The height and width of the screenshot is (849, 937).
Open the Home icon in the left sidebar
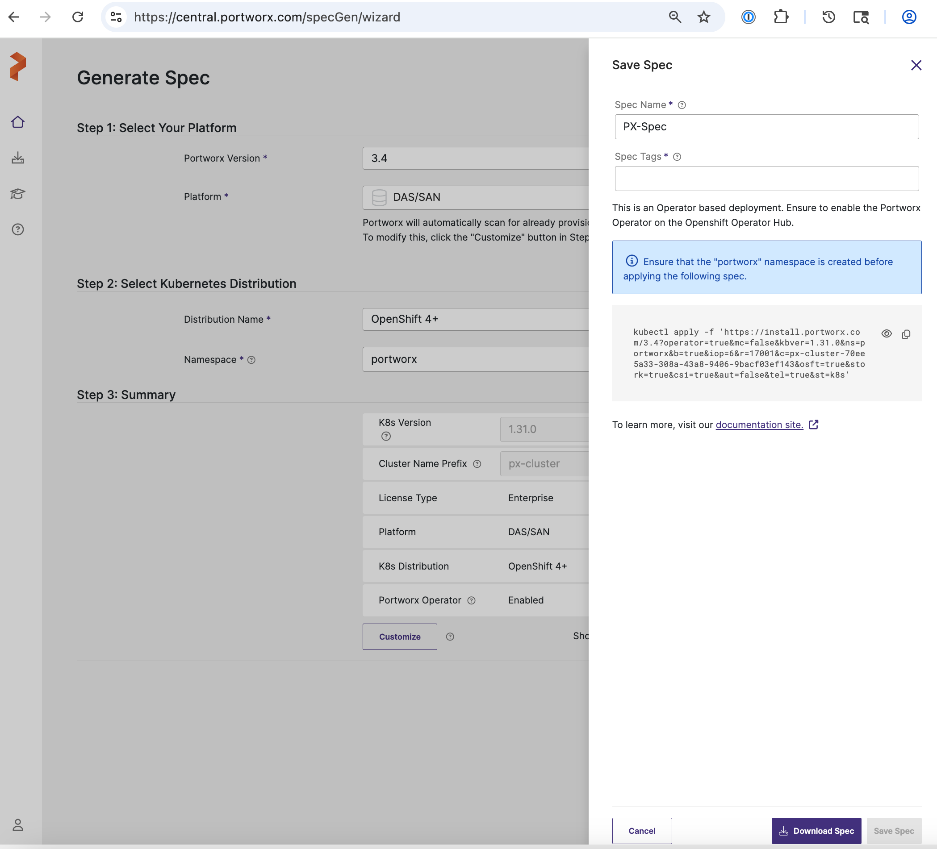(x=17, y=121)
